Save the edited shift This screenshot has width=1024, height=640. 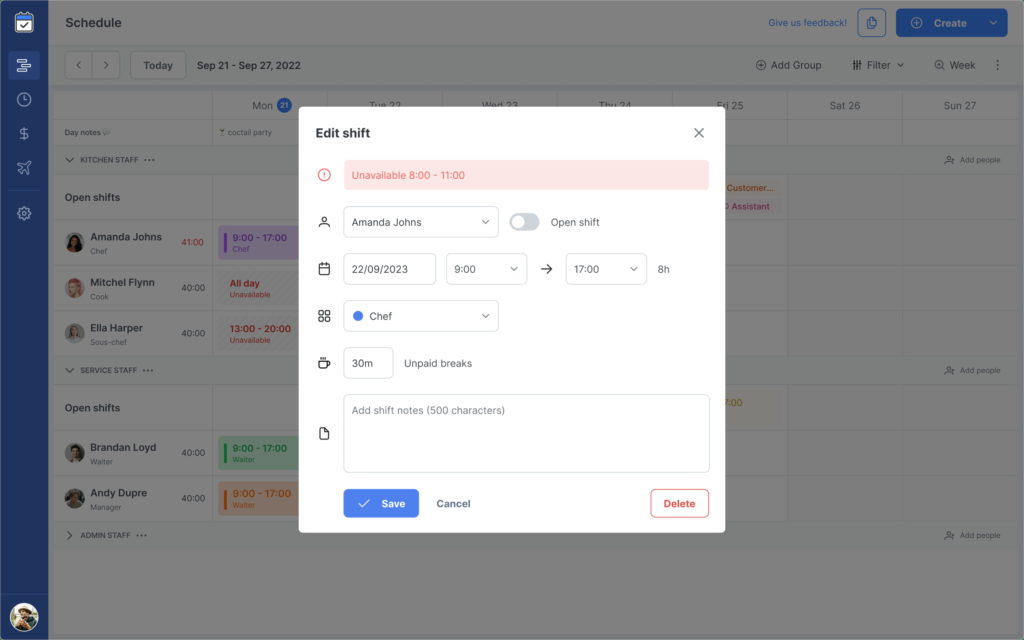pos(380,503)
